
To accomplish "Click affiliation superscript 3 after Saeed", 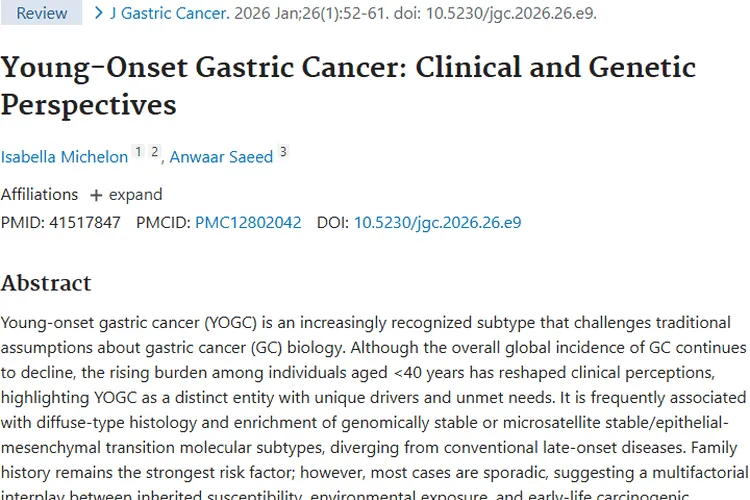I will [283, 152].
